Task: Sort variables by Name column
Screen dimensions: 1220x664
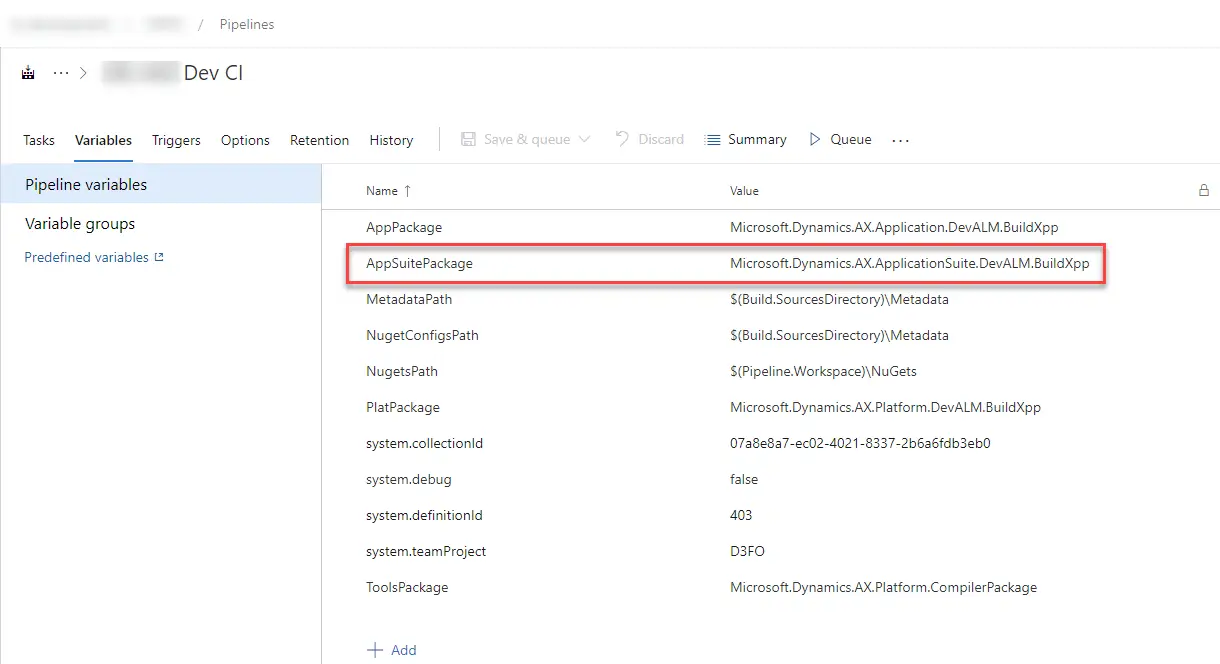Action: coord(382,190)
